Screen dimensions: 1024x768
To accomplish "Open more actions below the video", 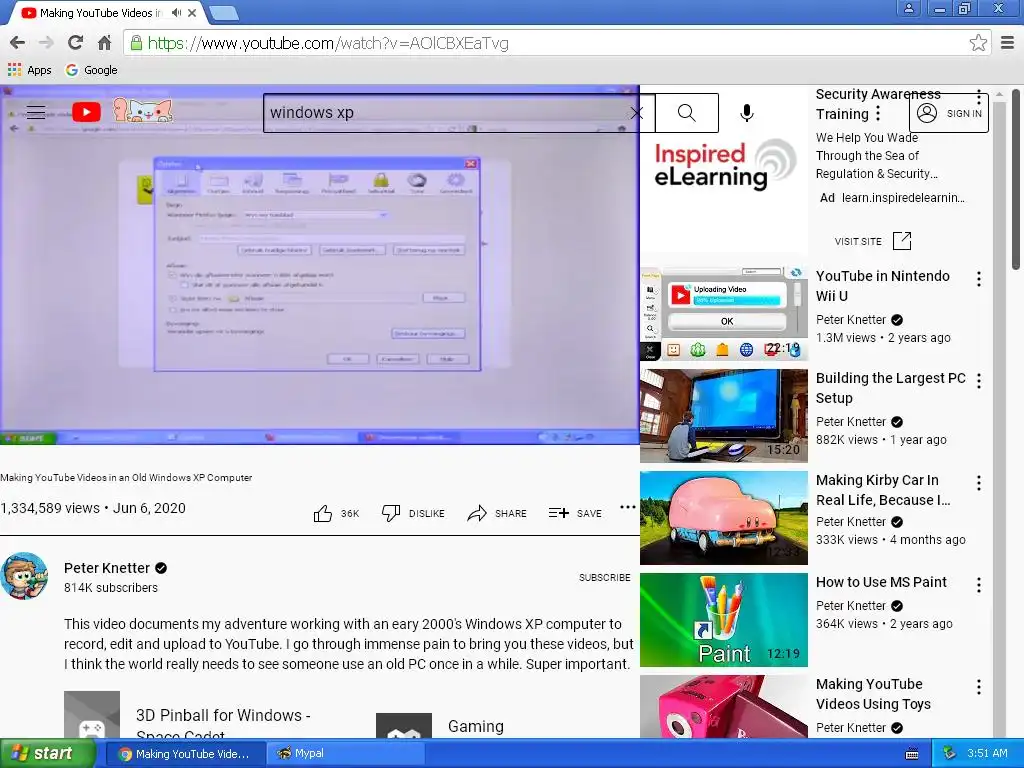I will click(628, 507).
